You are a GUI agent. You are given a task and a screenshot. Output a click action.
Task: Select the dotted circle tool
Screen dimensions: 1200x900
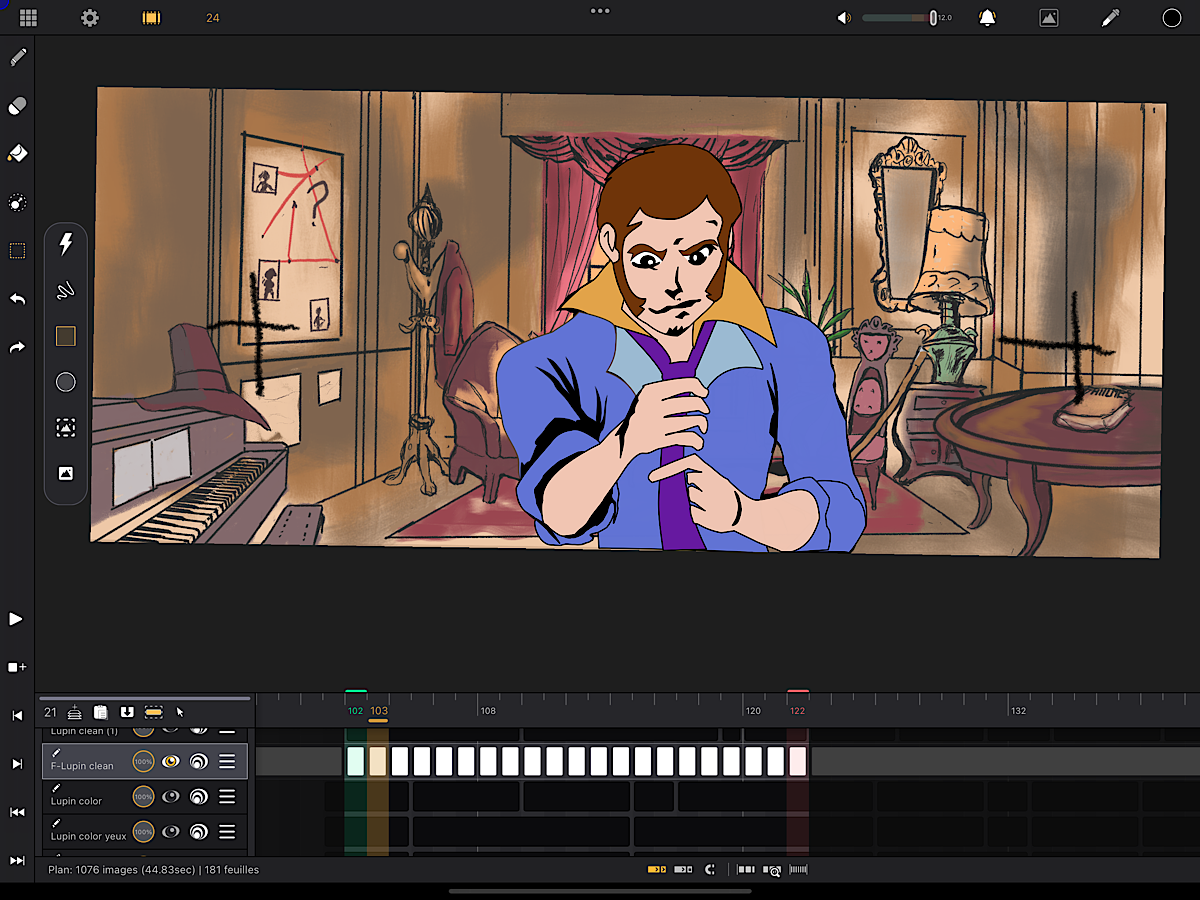(x=17, y=203)
